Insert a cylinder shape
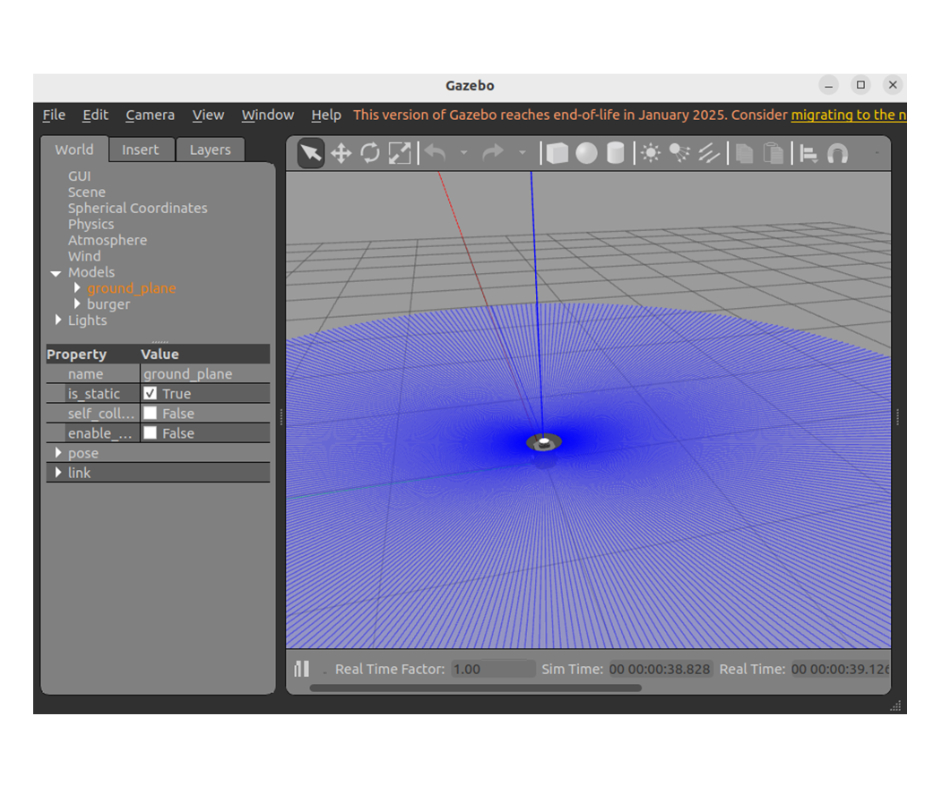 tap(616, 153)
